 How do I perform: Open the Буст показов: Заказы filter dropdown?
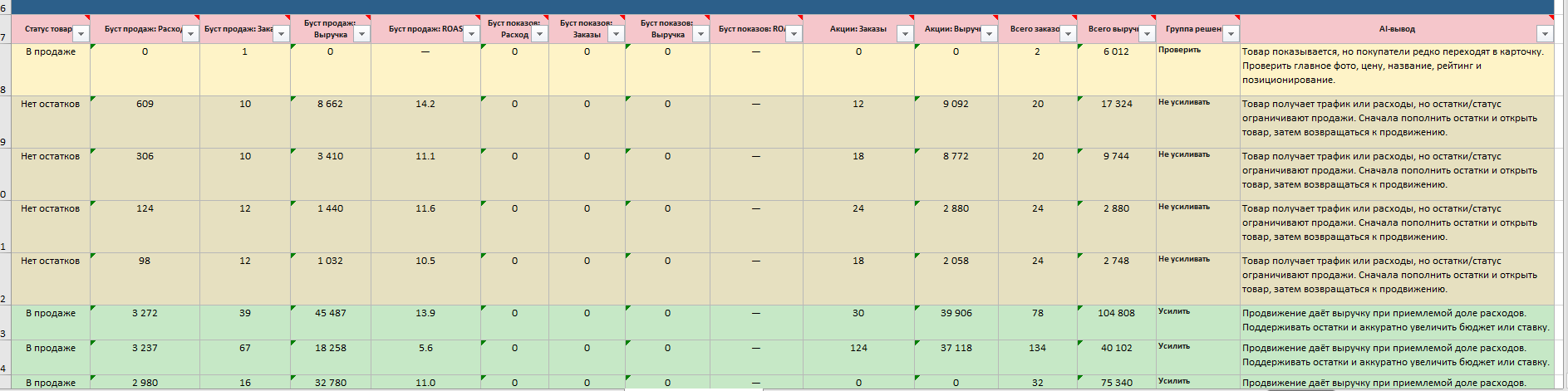coord(616,34)
